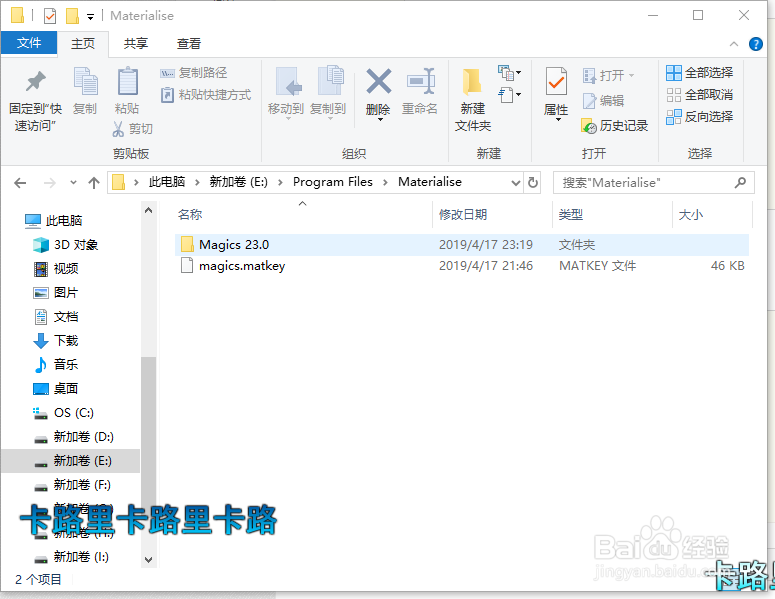Select 文档 (Documents) in navigation pane
This screenshot has width=775, height=599.
56,316
